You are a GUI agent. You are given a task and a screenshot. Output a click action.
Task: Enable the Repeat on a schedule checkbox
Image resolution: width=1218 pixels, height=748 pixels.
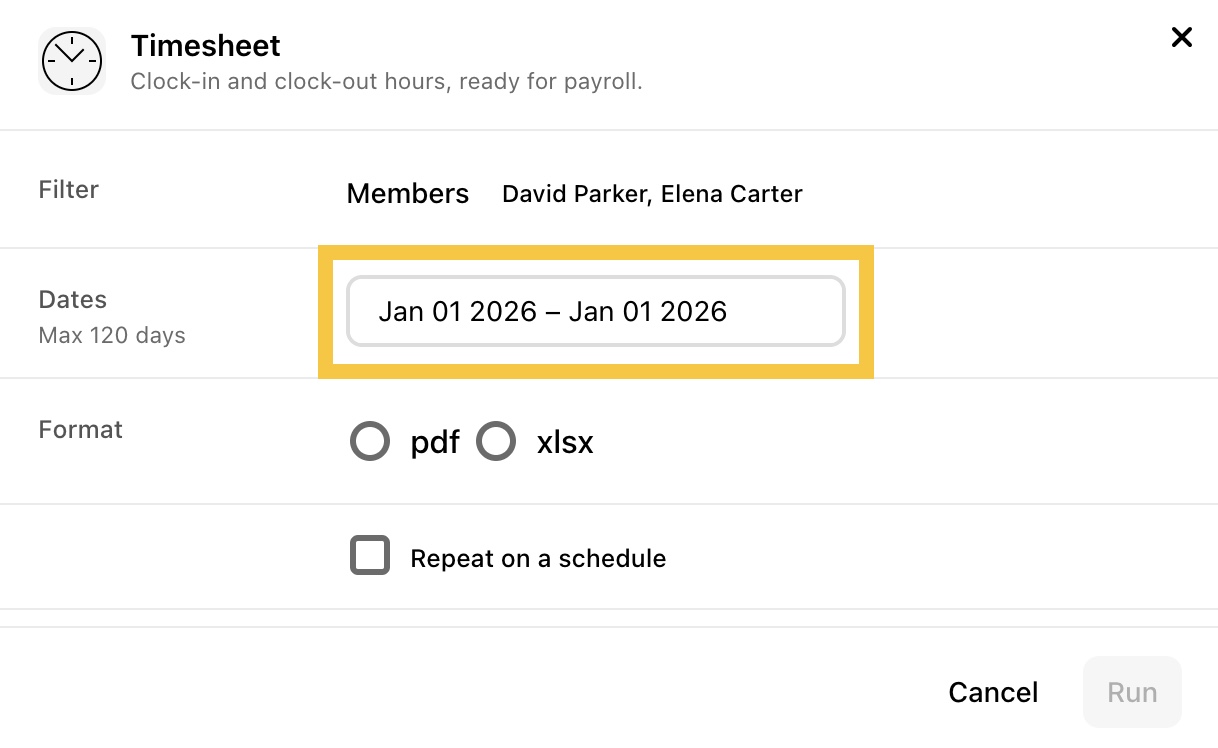pyautogui.click(x=370, y=556)
